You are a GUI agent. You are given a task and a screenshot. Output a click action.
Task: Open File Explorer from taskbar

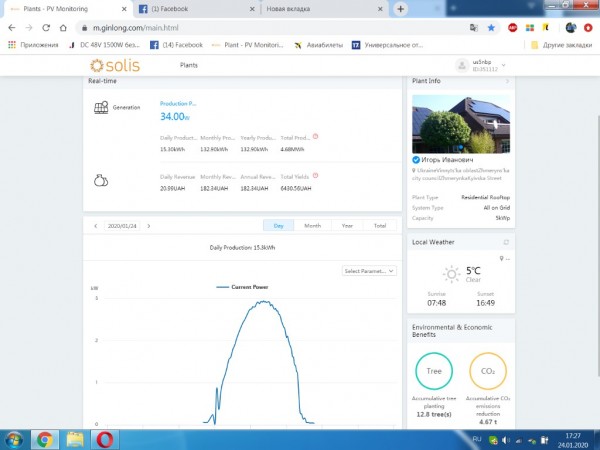tap(75, 440)
